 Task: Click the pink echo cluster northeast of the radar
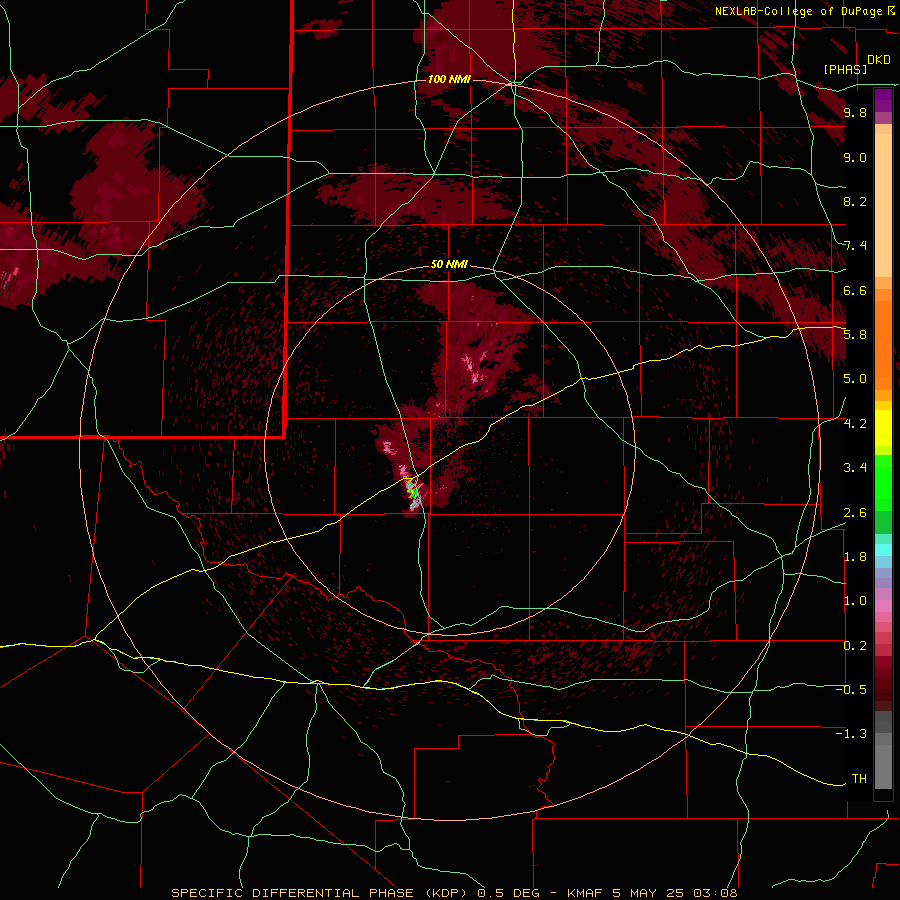[x=474, y=367]
